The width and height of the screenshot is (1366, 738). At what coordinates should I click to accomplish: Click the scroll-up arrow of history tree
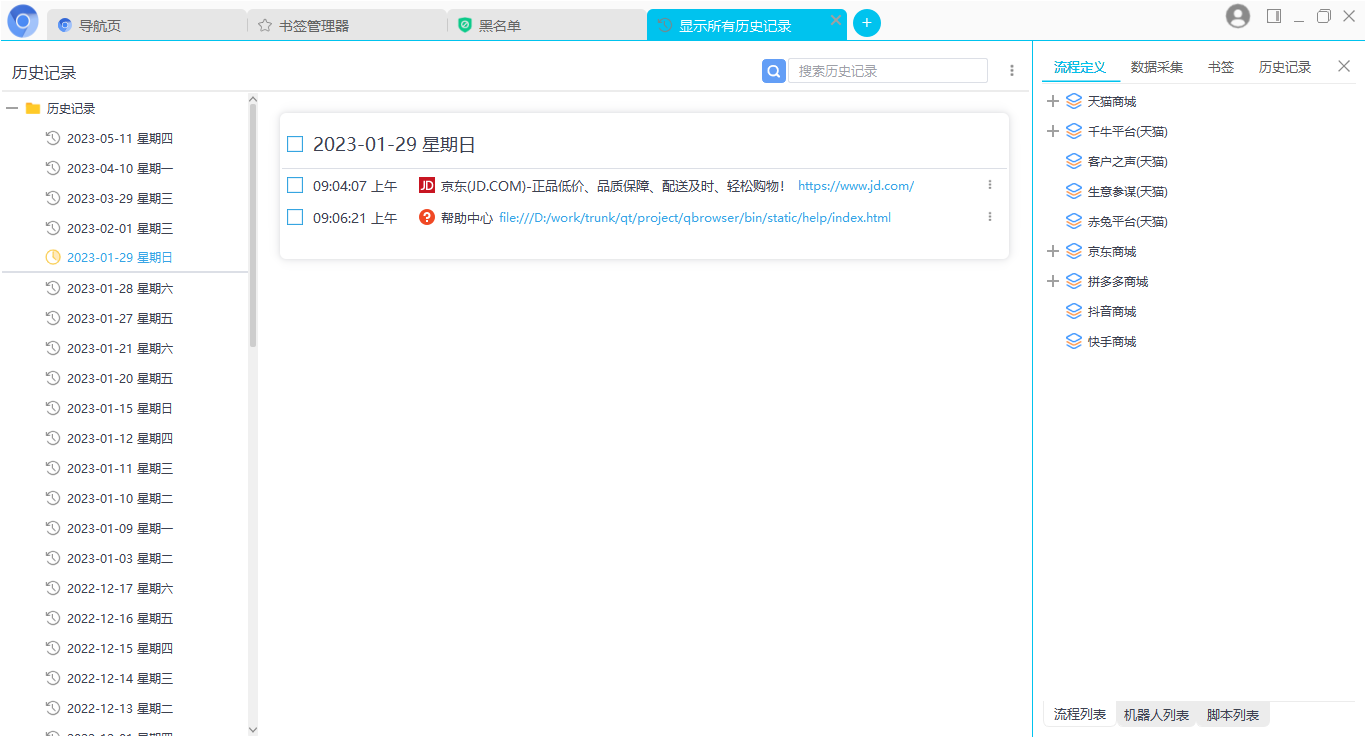coord(253,99)
